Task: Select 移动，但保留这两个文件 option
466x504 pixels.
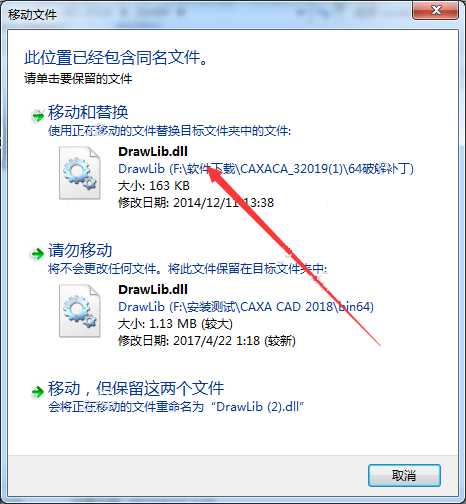Action: click(136, 388)
